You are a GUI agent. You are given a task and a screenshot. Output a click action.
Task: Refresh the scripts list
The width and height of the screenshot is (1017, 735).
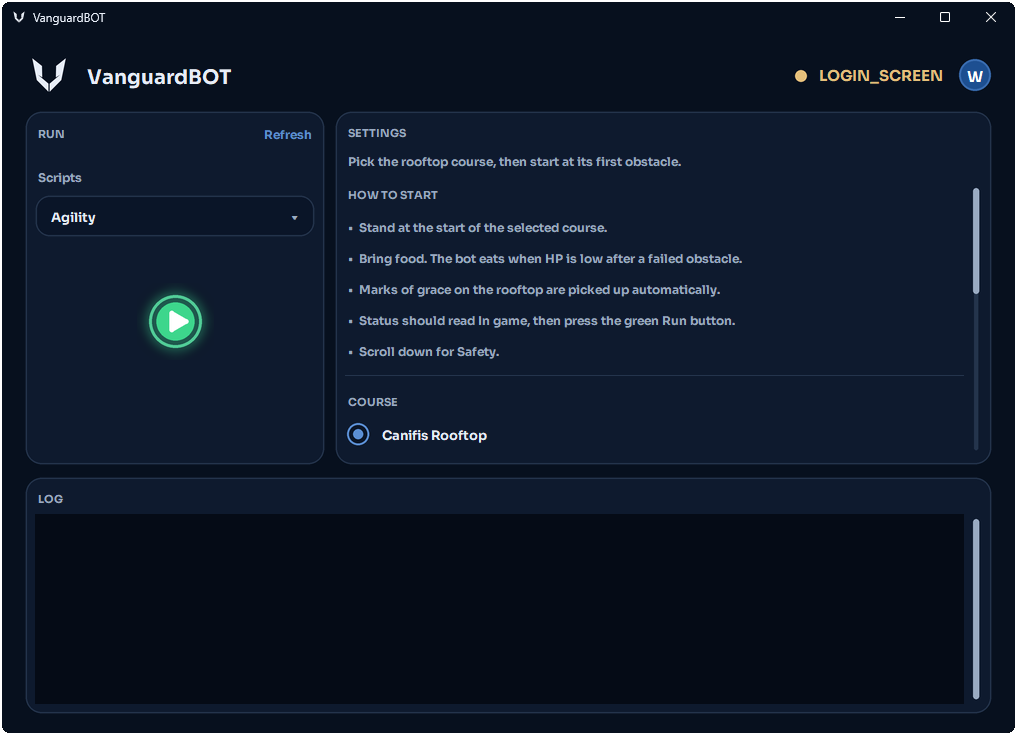[287, 134]
